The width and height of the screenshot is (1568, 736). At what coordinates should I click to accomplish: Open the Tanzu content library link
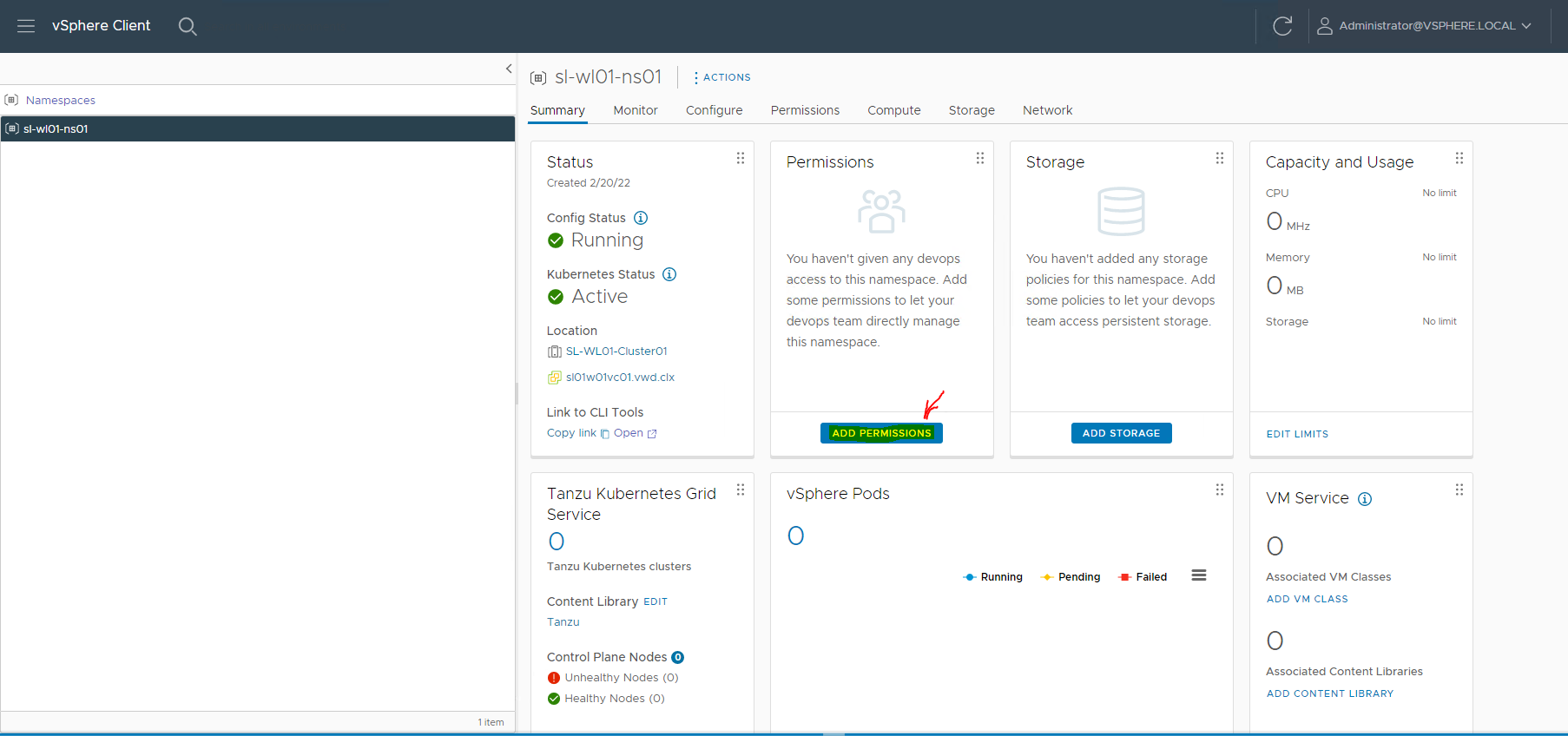tap(563, 622)
